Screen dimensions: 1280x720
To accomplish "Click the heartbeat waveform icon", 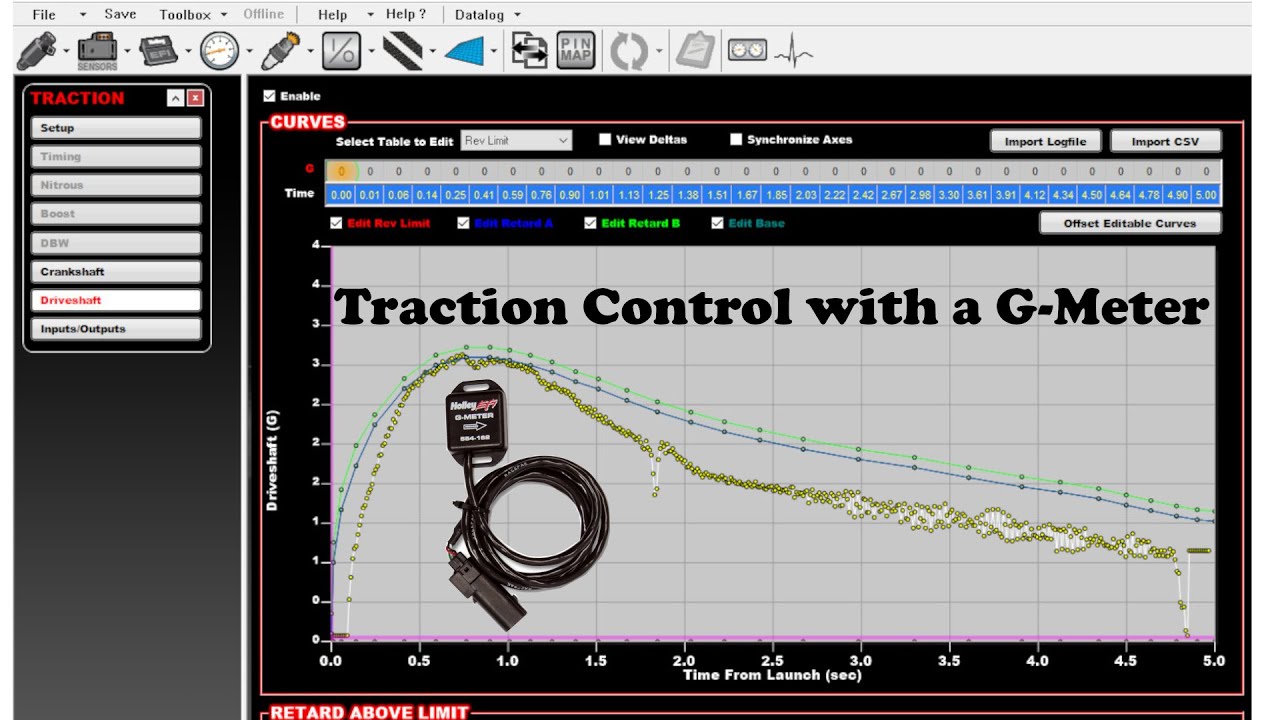I will [795, 50].
